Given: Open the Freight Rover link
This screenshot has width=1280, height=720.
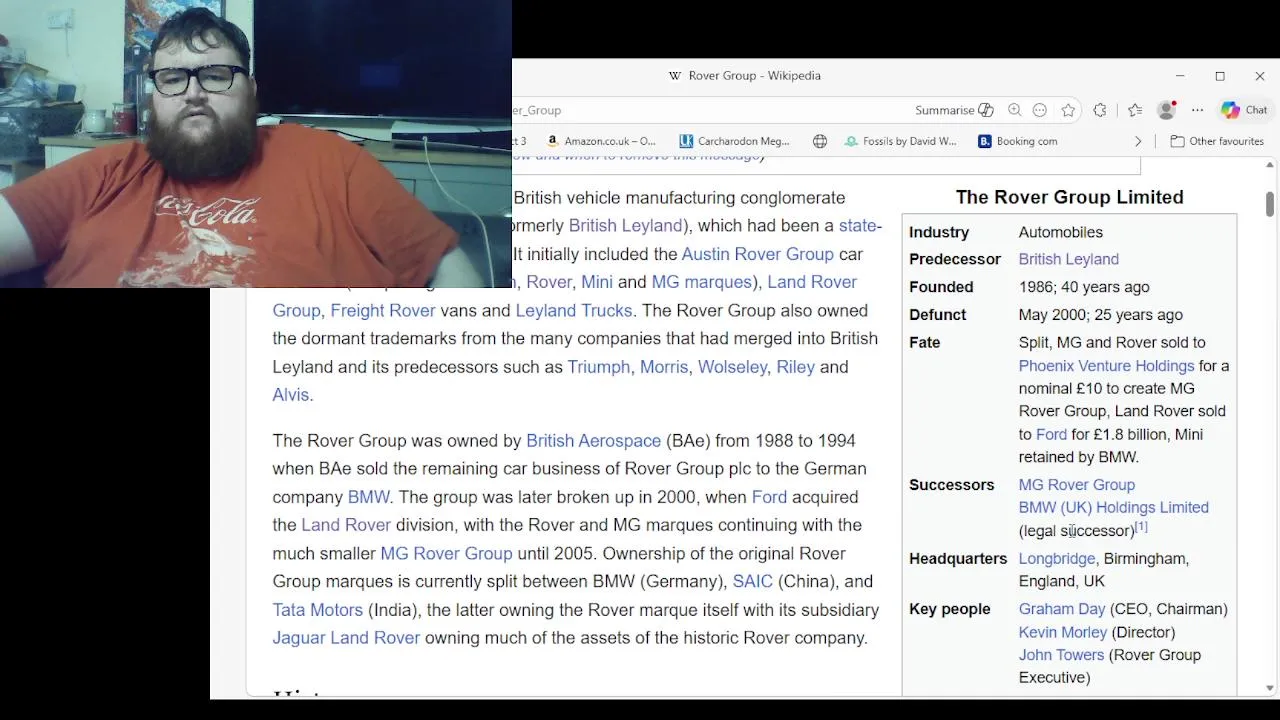Looking at the screenshot, I should (383, 311).
